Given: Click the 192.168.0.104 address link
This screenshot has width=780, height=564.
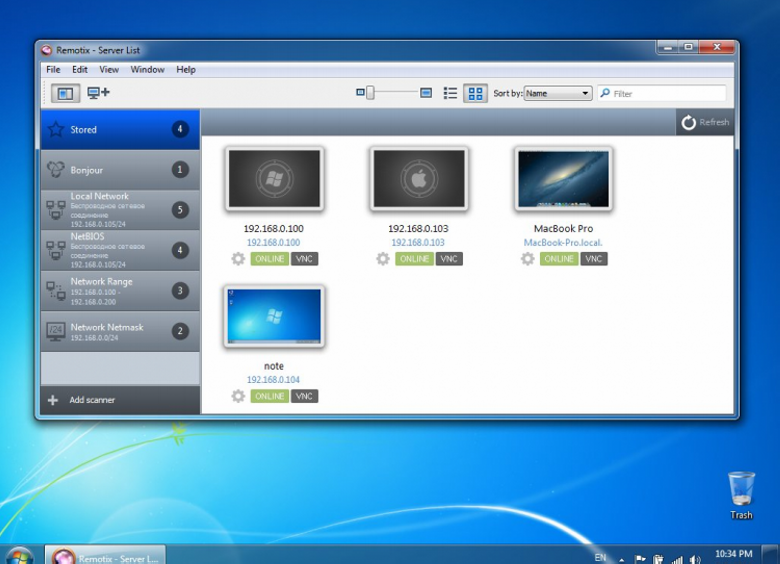Looking at the screenshot, I should (x=274, y=380).
